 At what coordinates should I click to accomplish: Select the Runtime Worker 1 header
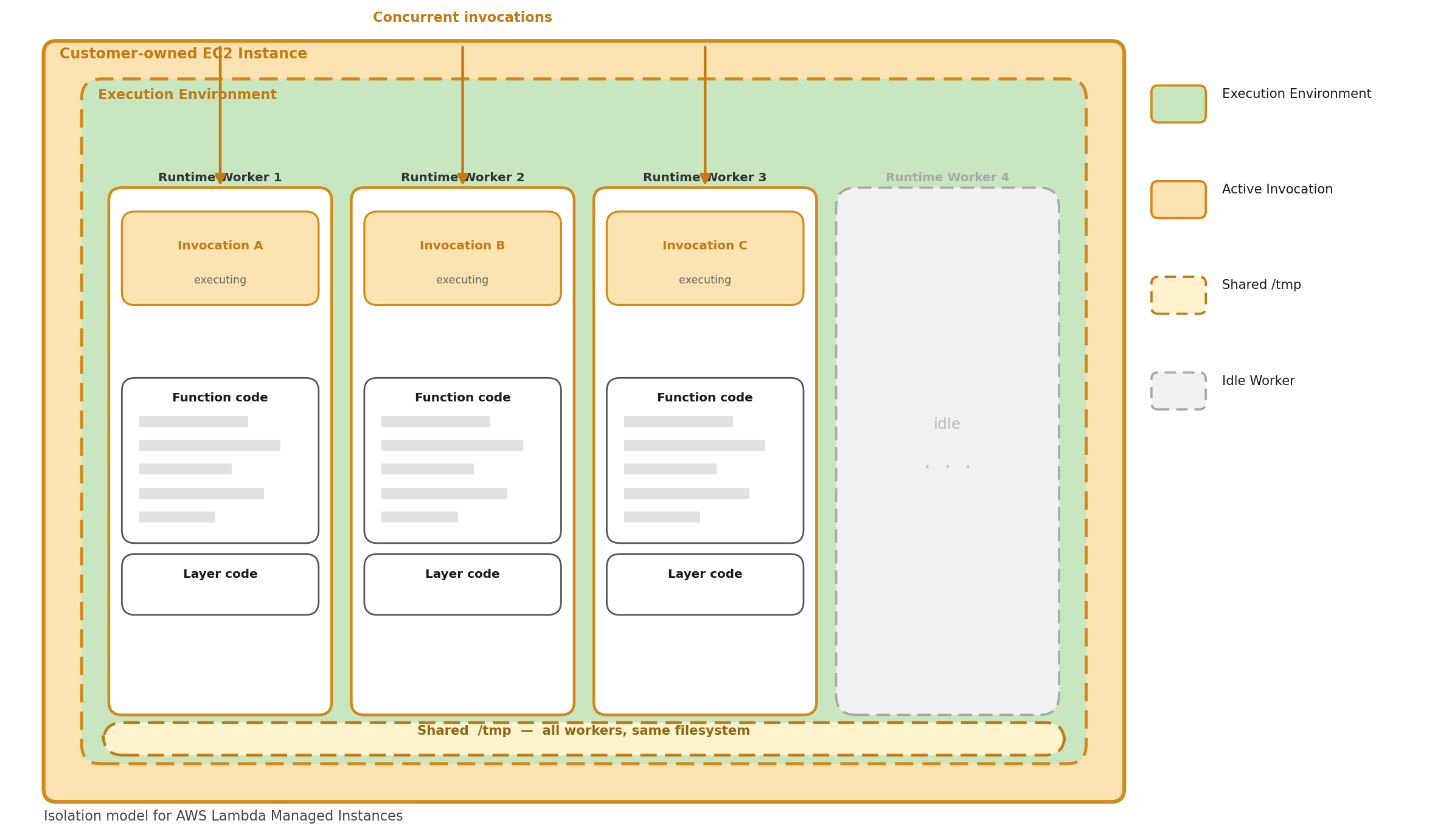pyautogui.click(x=220, y=176)
